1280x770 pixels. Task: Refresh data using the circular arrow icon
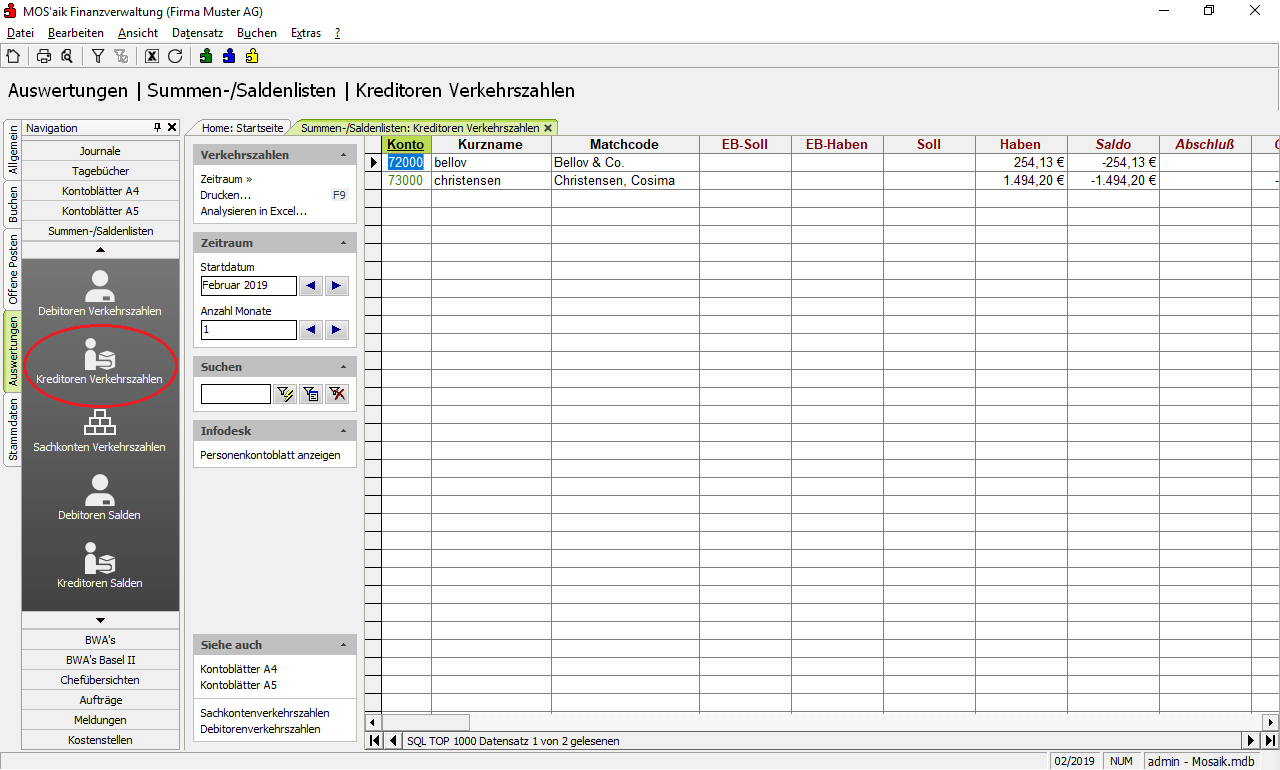175,56
